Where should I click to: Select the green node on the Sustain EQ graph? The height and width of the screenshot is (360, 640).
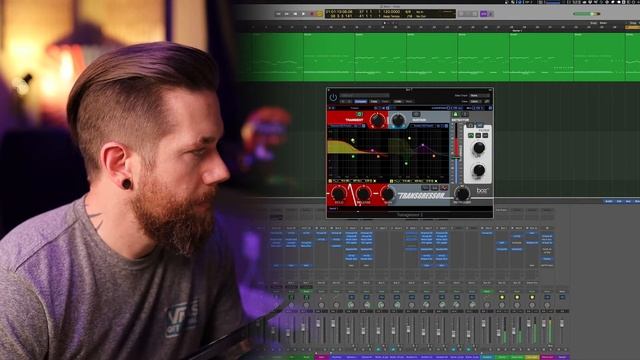point(406,163)
